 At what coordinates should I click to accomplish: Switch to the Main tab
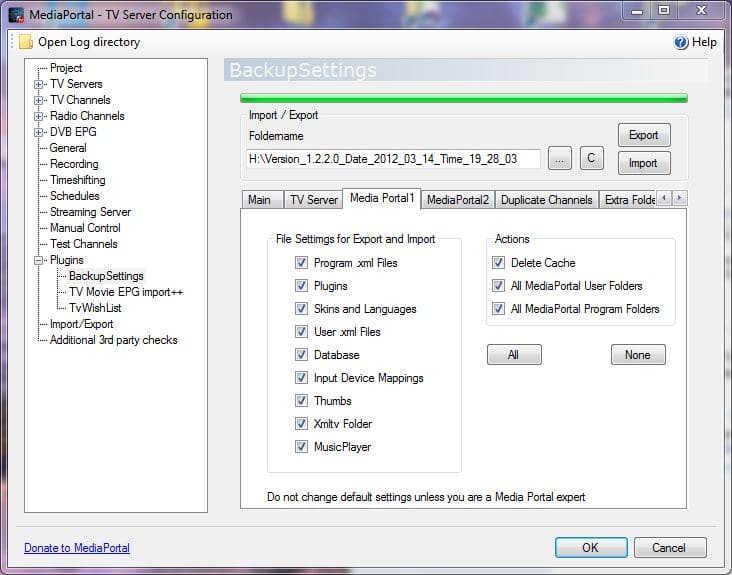click(262, 200)
